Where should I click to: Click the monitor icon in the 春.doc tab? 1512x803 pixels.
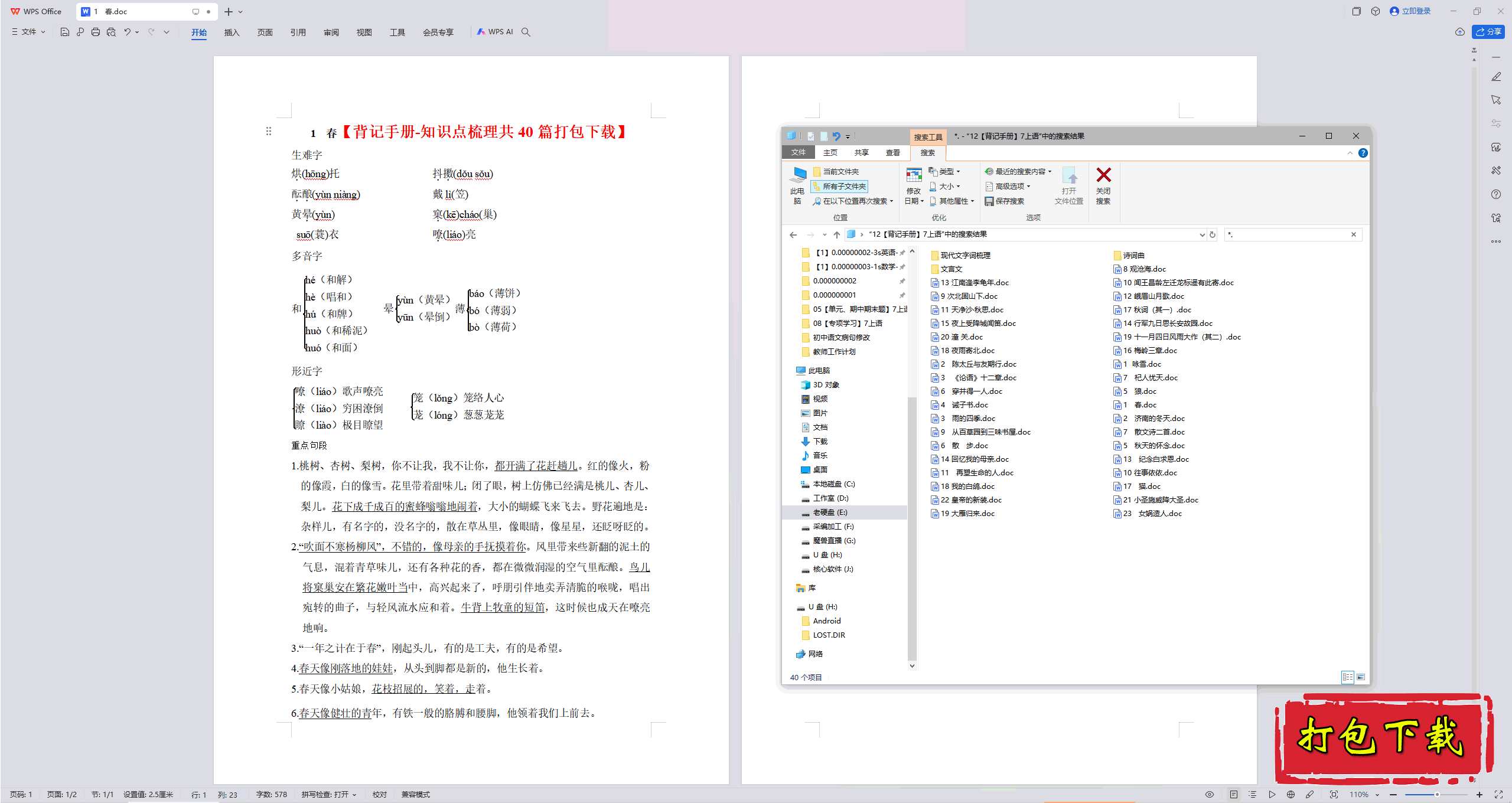195,11
